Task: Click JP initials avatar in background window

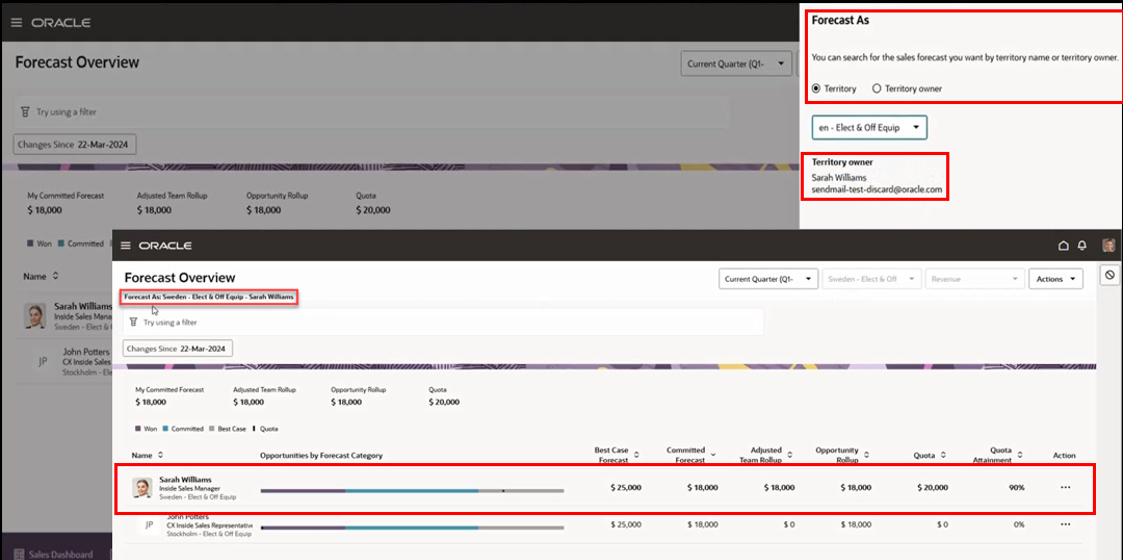Action: coord(43,361)
